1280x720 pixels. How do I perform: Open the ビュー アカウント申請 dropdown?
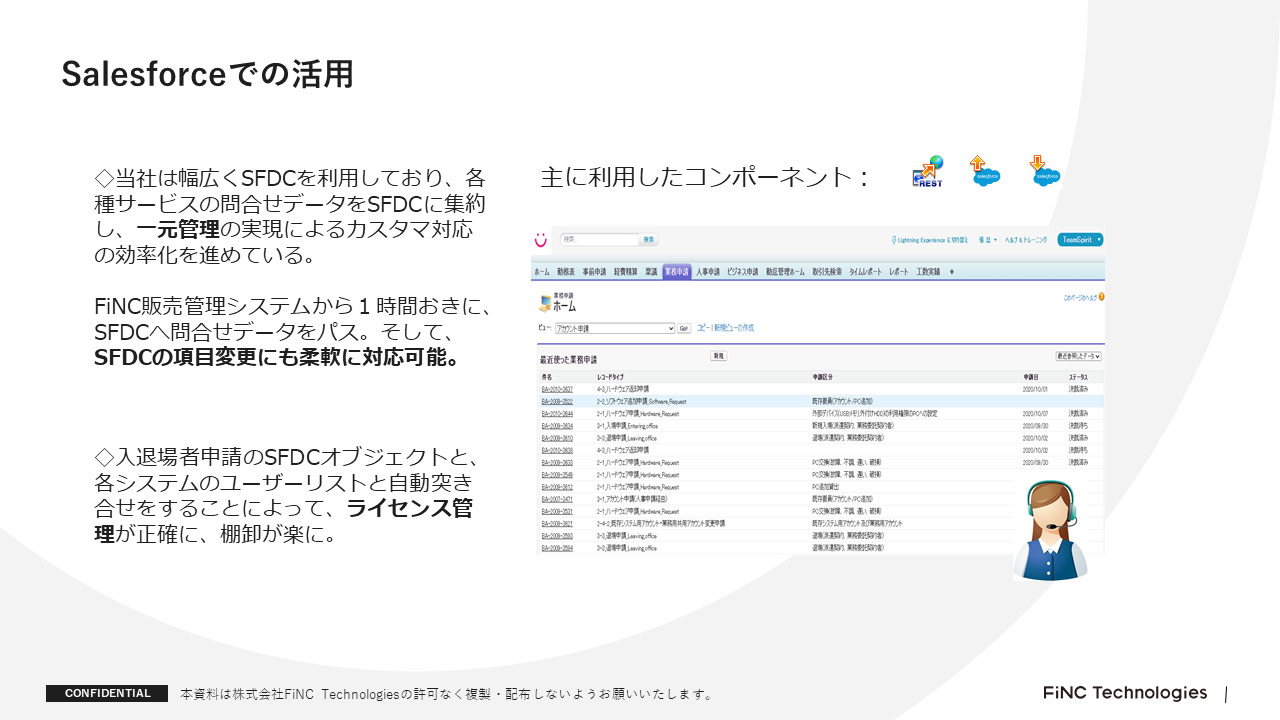(x=615, y=328)
